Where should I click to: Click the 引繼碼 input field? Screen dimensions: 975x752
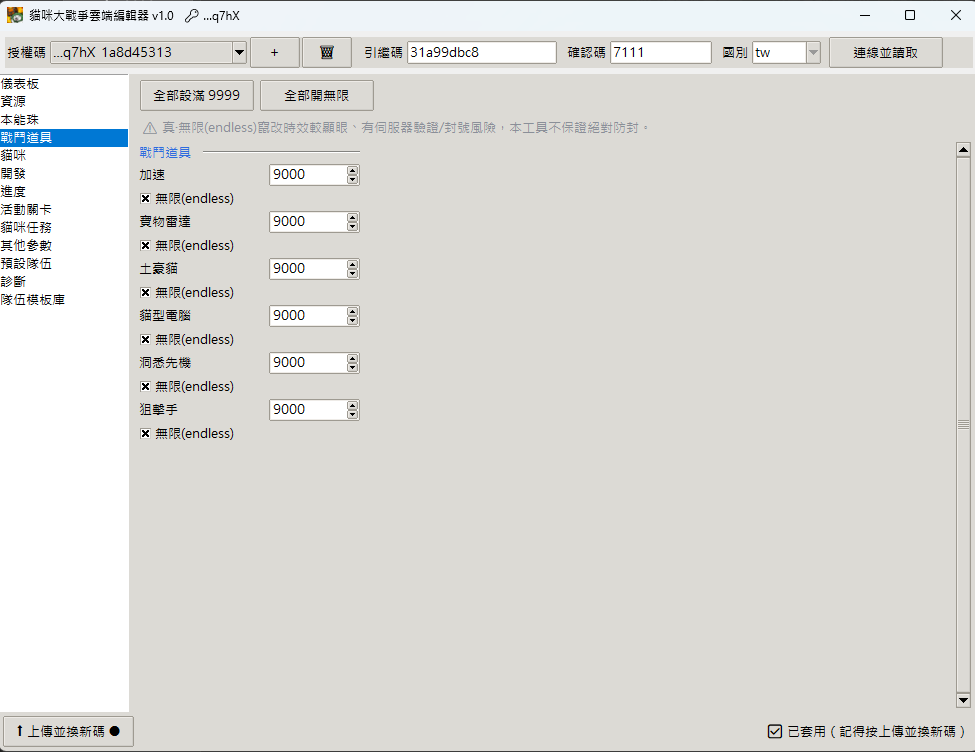[x=482, y=53]
